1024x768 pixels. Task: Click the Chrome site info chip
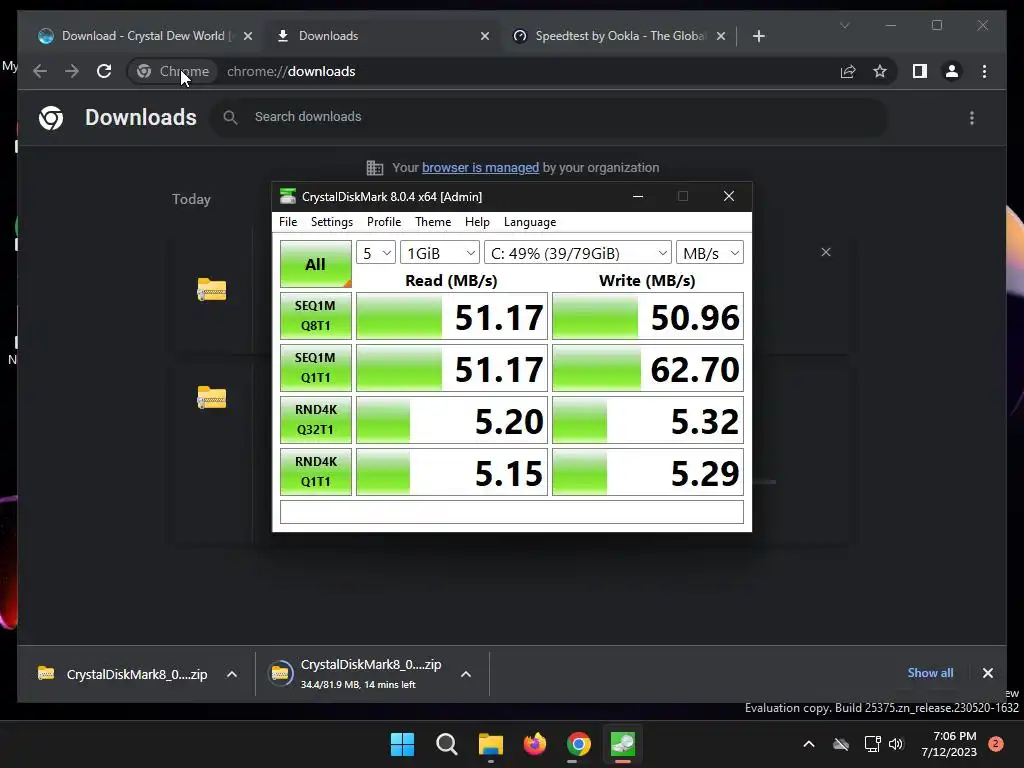point(173,71)
